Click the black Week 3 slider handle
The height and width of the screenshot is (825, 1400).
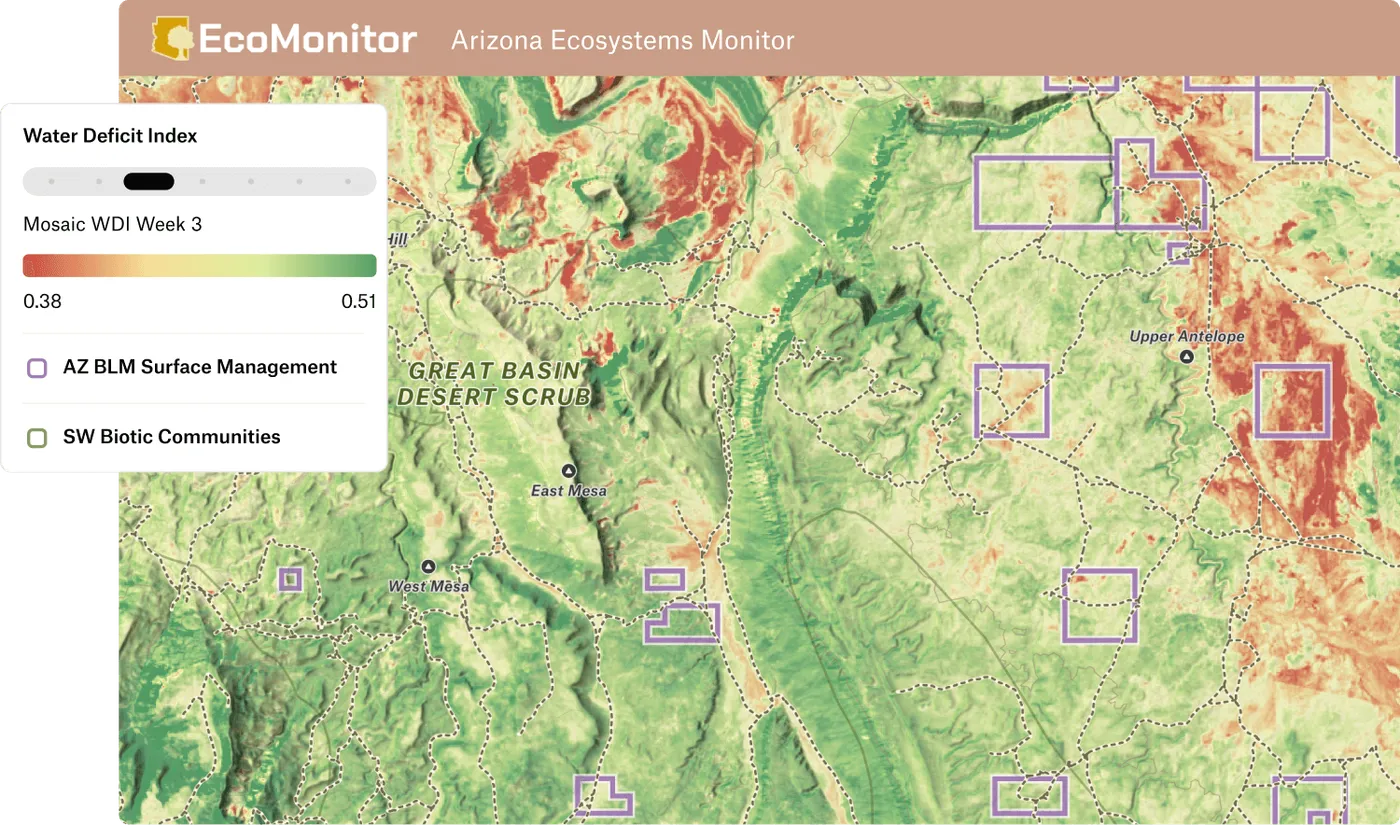click(x=149, y=181)
